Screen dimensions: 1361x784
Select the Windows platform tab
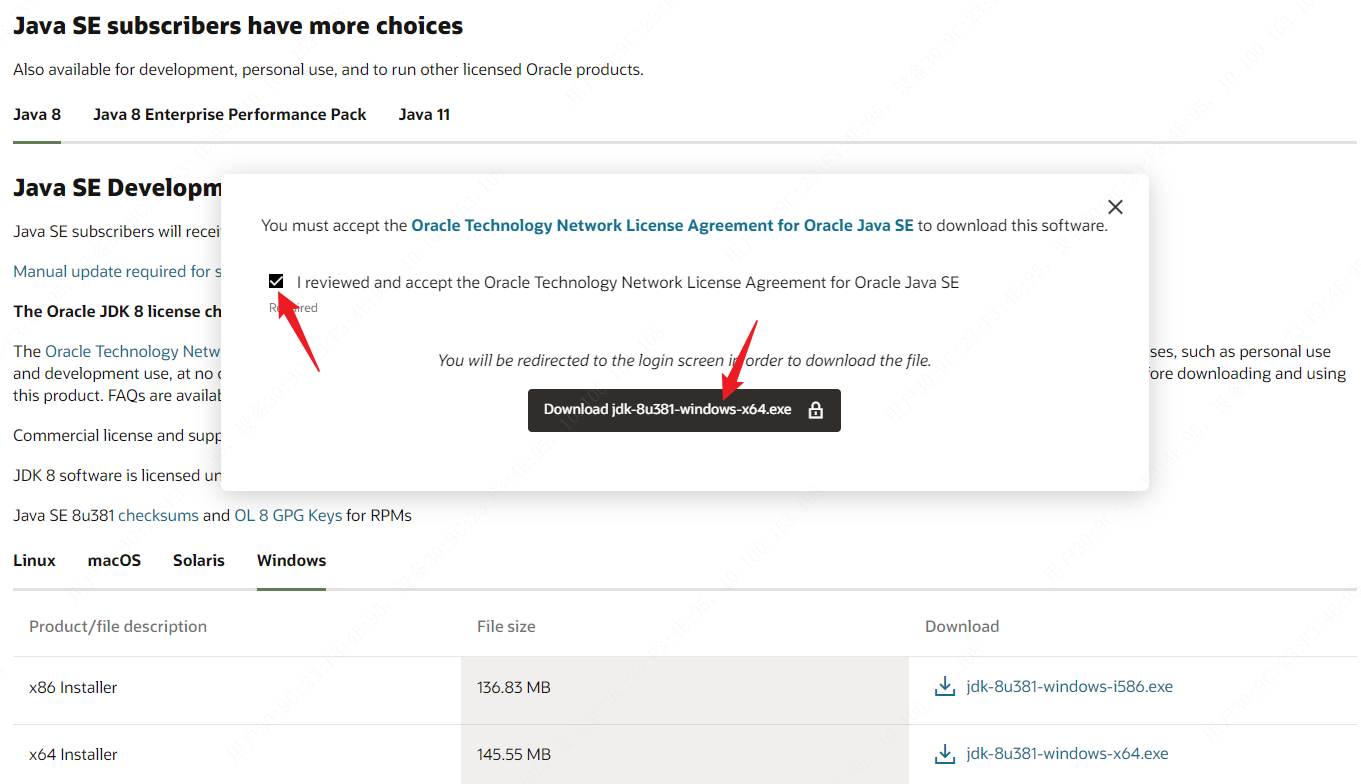click(x=291, y=561)
